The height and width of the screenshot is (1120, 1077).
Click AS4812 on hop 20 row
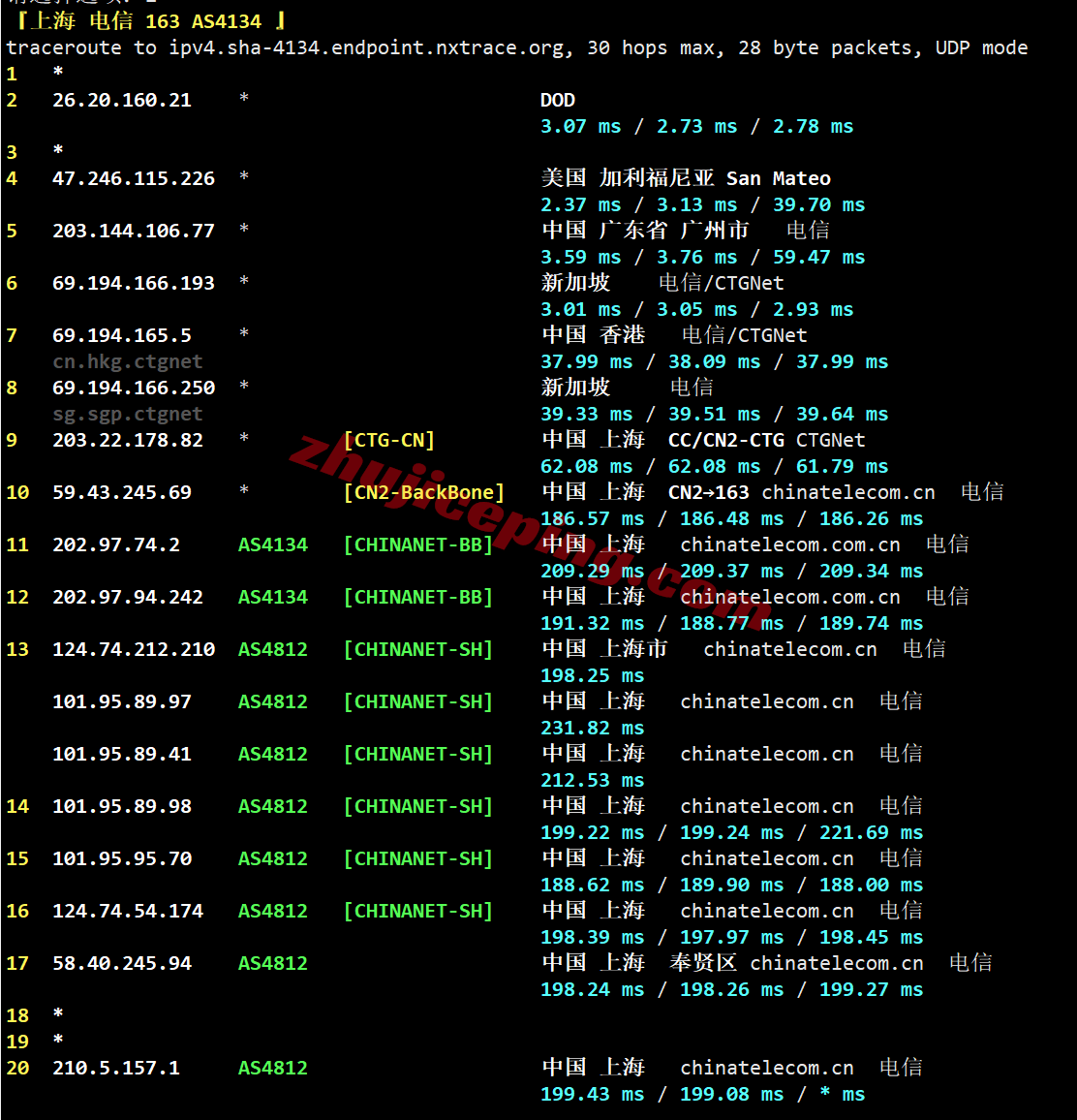tap(273, 1068)
